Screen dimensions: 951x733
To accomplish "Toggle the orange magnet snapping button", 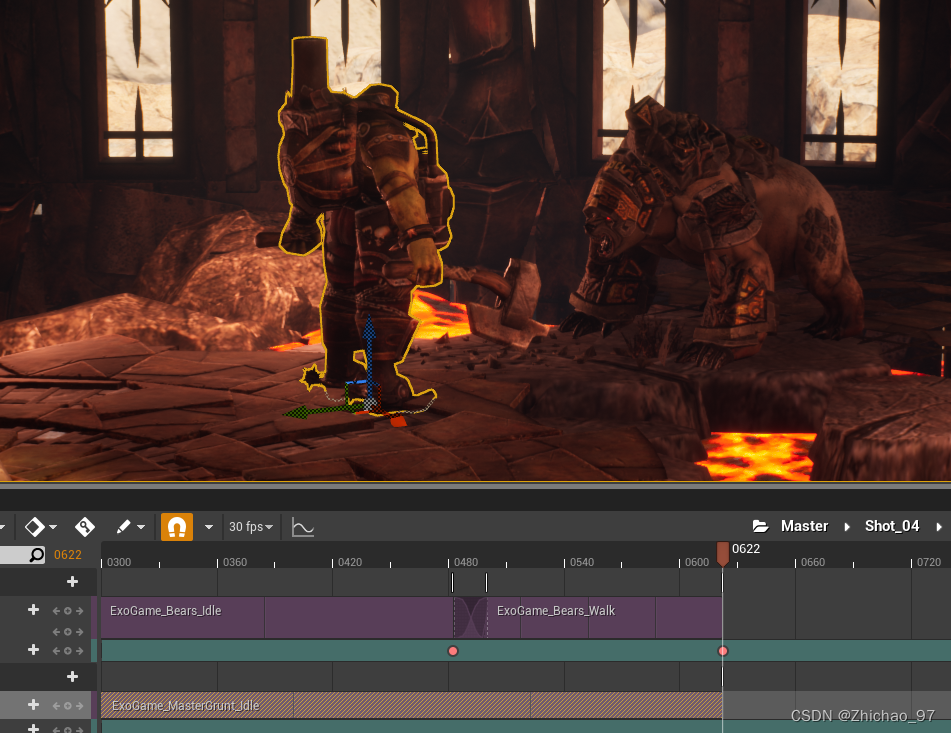I will point(176,526).
